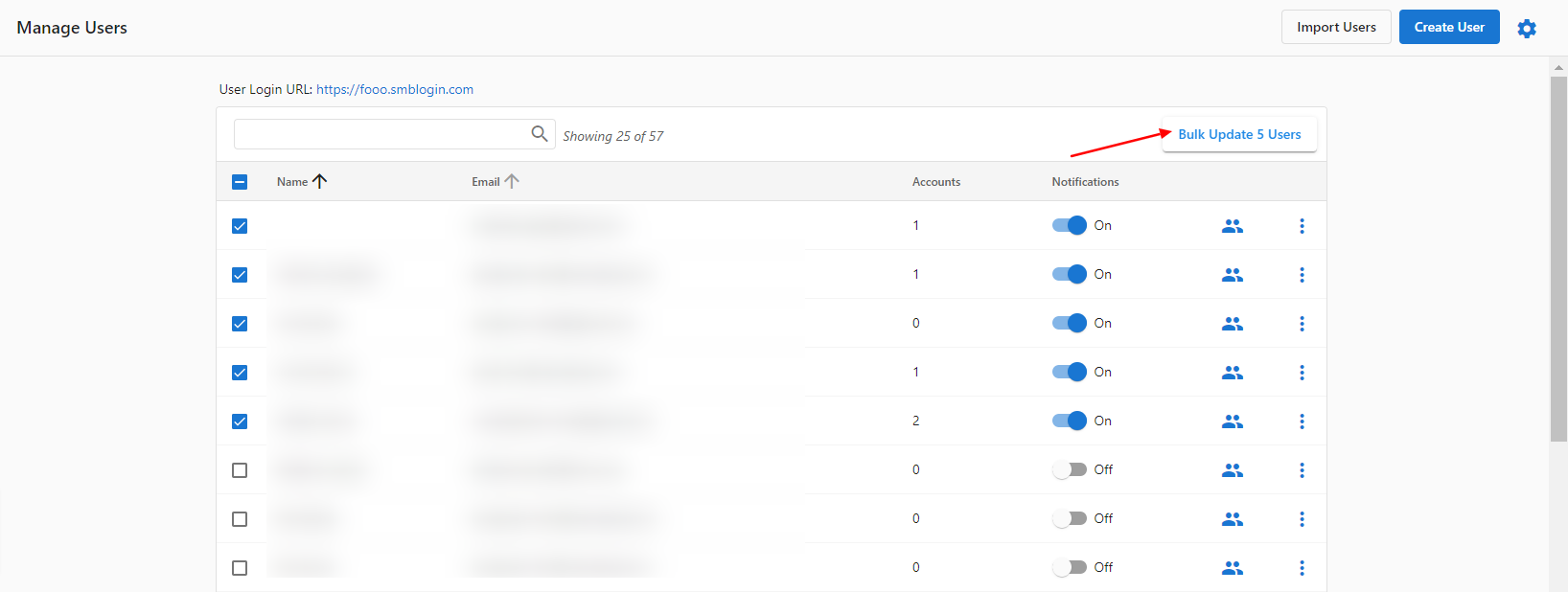Uncheck checkbox for row with 2 accounts
This screenshot has height=592, width=1568.
(x=240, y=421)
